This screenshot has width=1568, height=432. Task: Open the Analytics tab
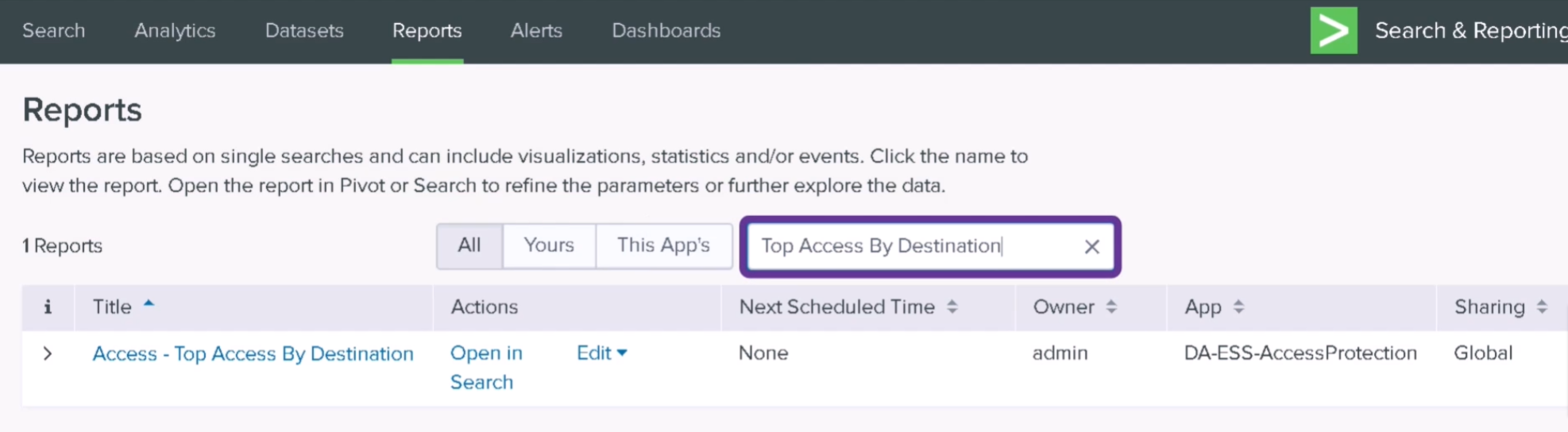coord(175,31)
